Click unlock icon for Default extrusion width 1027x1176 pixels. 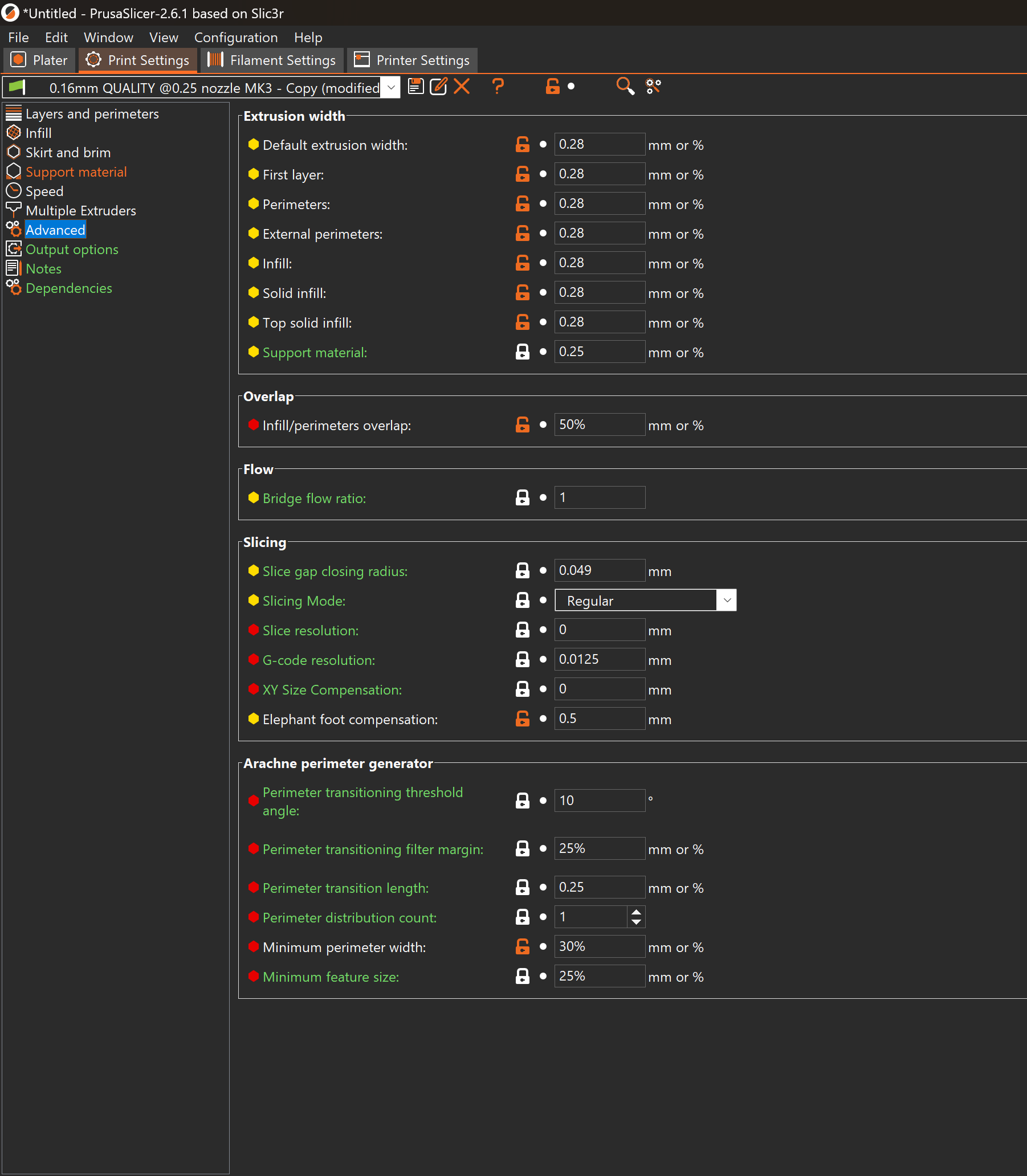[x=522, y=144]
